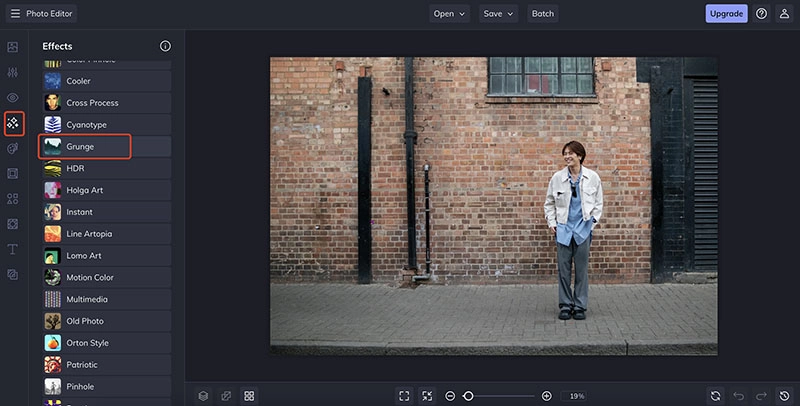Select the Grunge effect
800x406 pixels.
coord(85,147)
